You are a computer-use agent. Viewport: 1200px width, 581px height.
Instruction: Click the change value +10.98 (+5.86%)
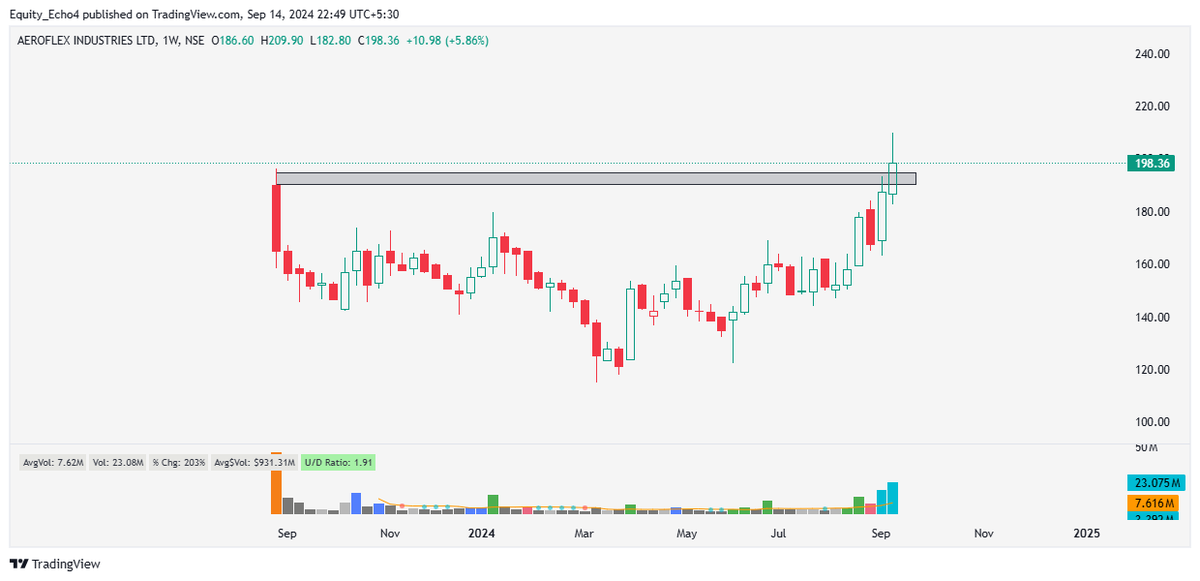coord(447,40)
